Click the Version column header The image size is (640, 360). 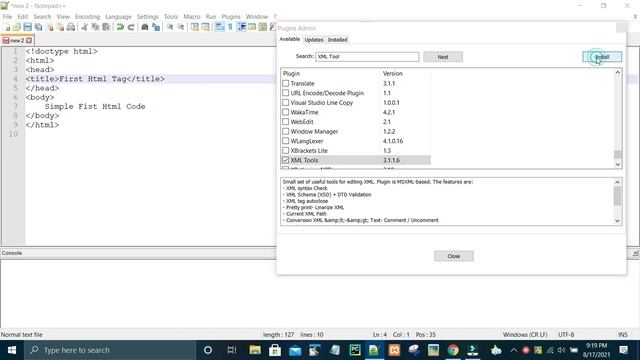pyautogui.click(x=405, y=73)
